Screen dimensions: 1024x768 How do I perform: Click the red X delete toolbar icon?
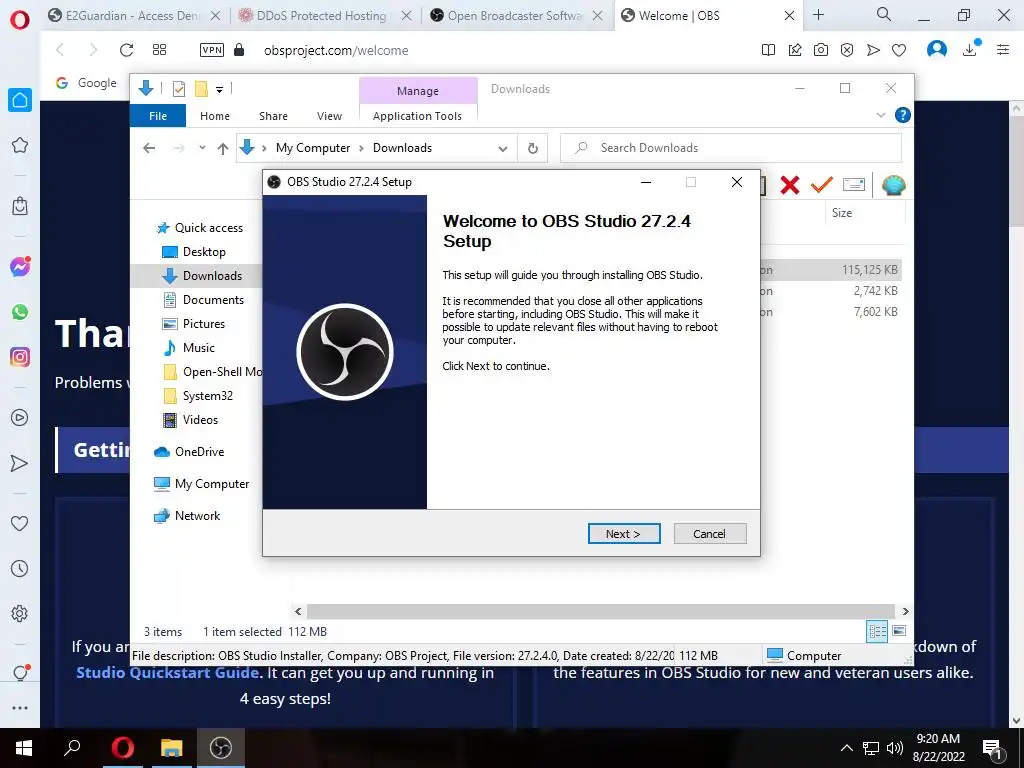click(790, 185)
